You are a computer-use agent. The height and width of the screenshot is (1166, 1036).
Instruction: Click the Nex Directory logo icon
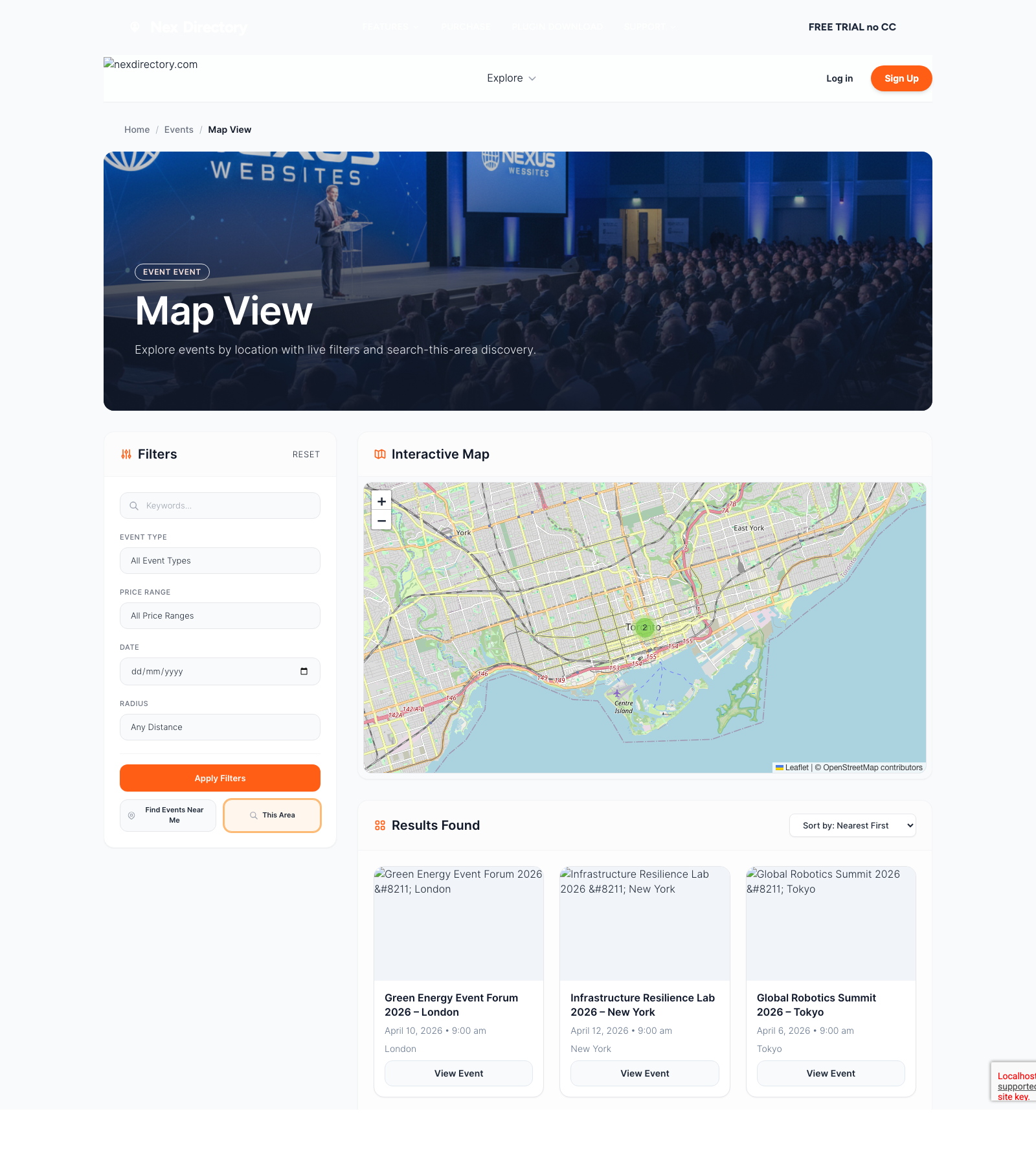[x=135, y=27]
